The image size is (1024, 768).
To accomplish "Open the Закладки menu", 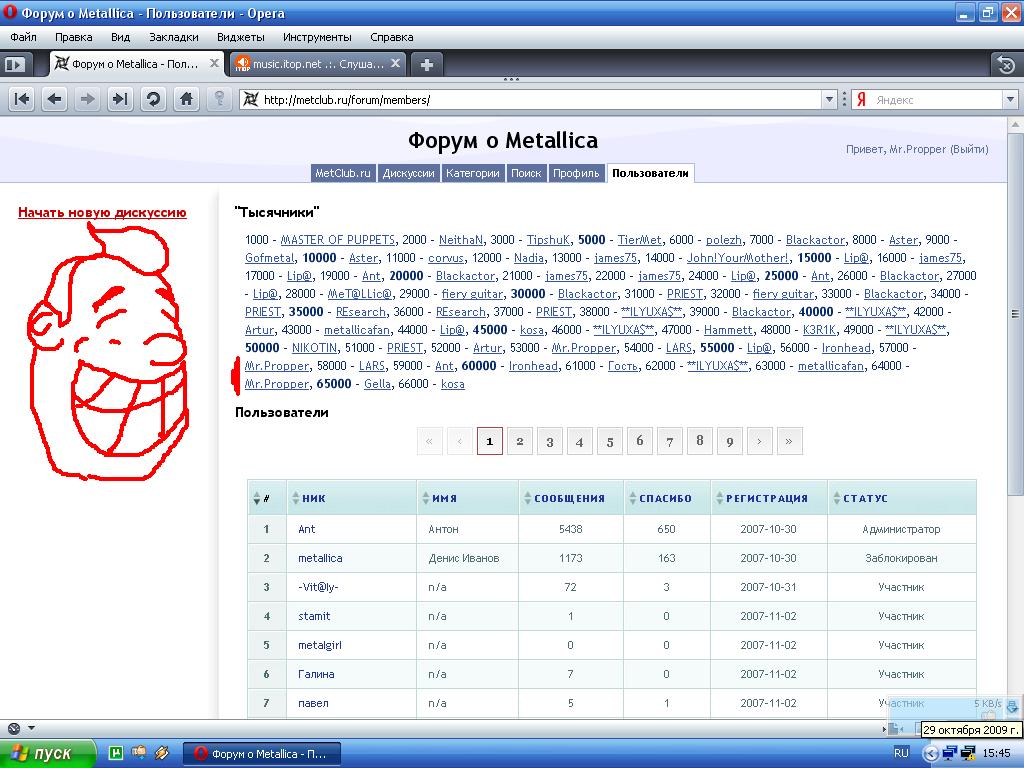I will coord(173,37).
